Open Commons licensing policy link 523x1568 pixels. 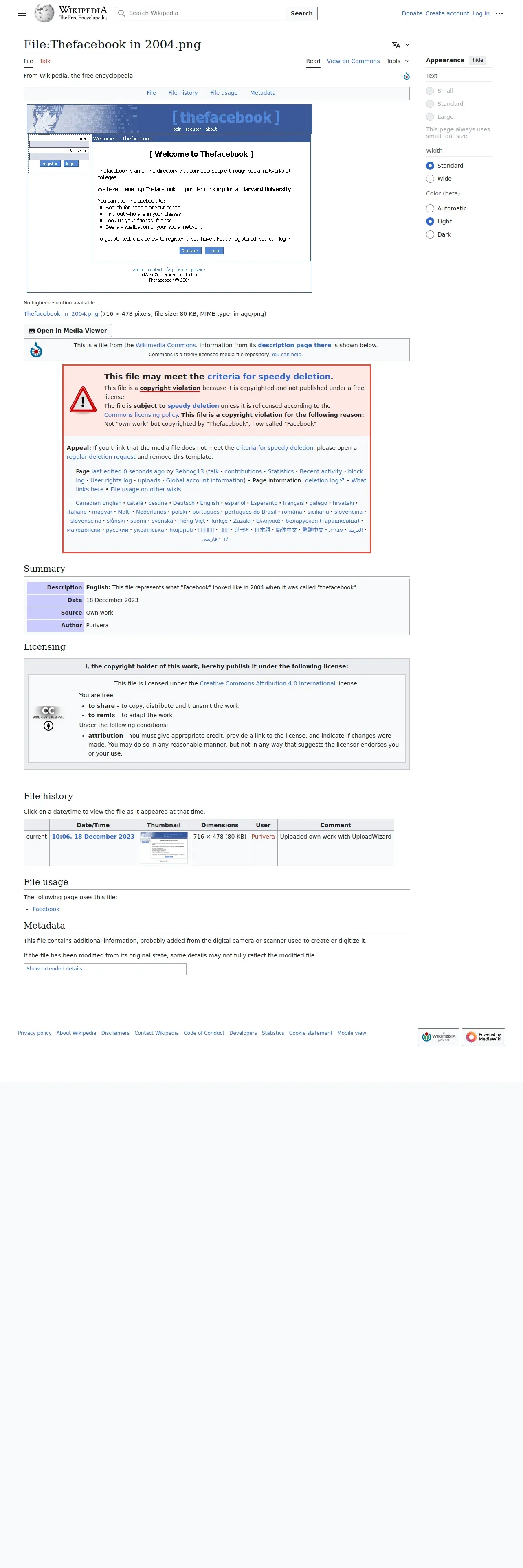coord(141,415)
